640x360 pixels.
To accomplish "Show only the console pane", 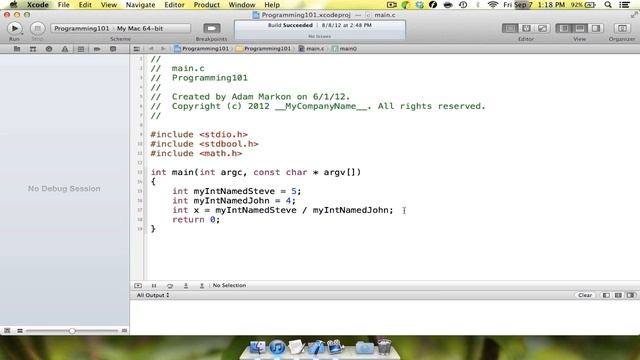I will pyautogui.click(x=631, y=295).
